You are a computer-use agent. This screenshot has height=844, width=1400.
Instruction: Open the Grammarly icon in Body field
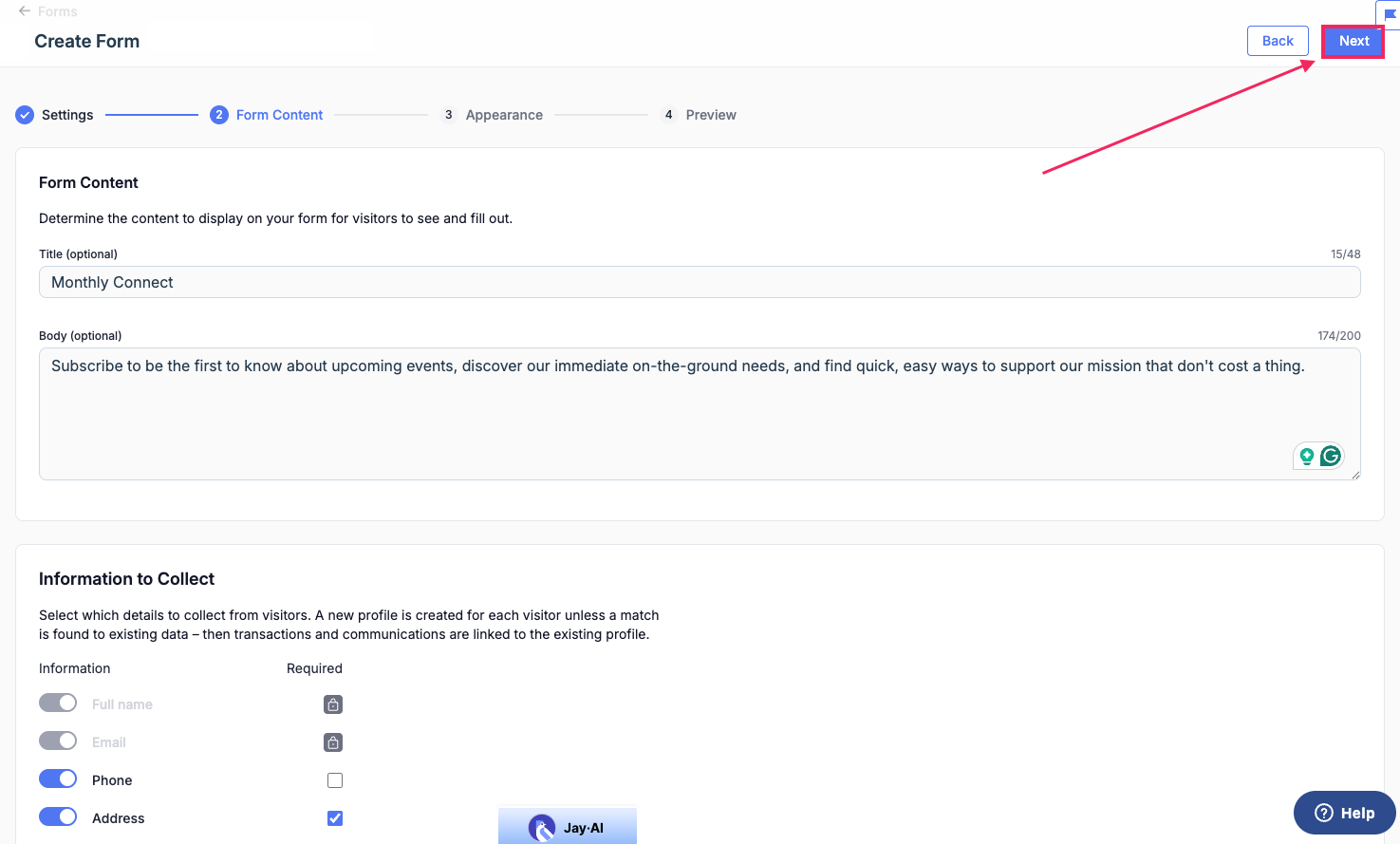[1331, 456]
